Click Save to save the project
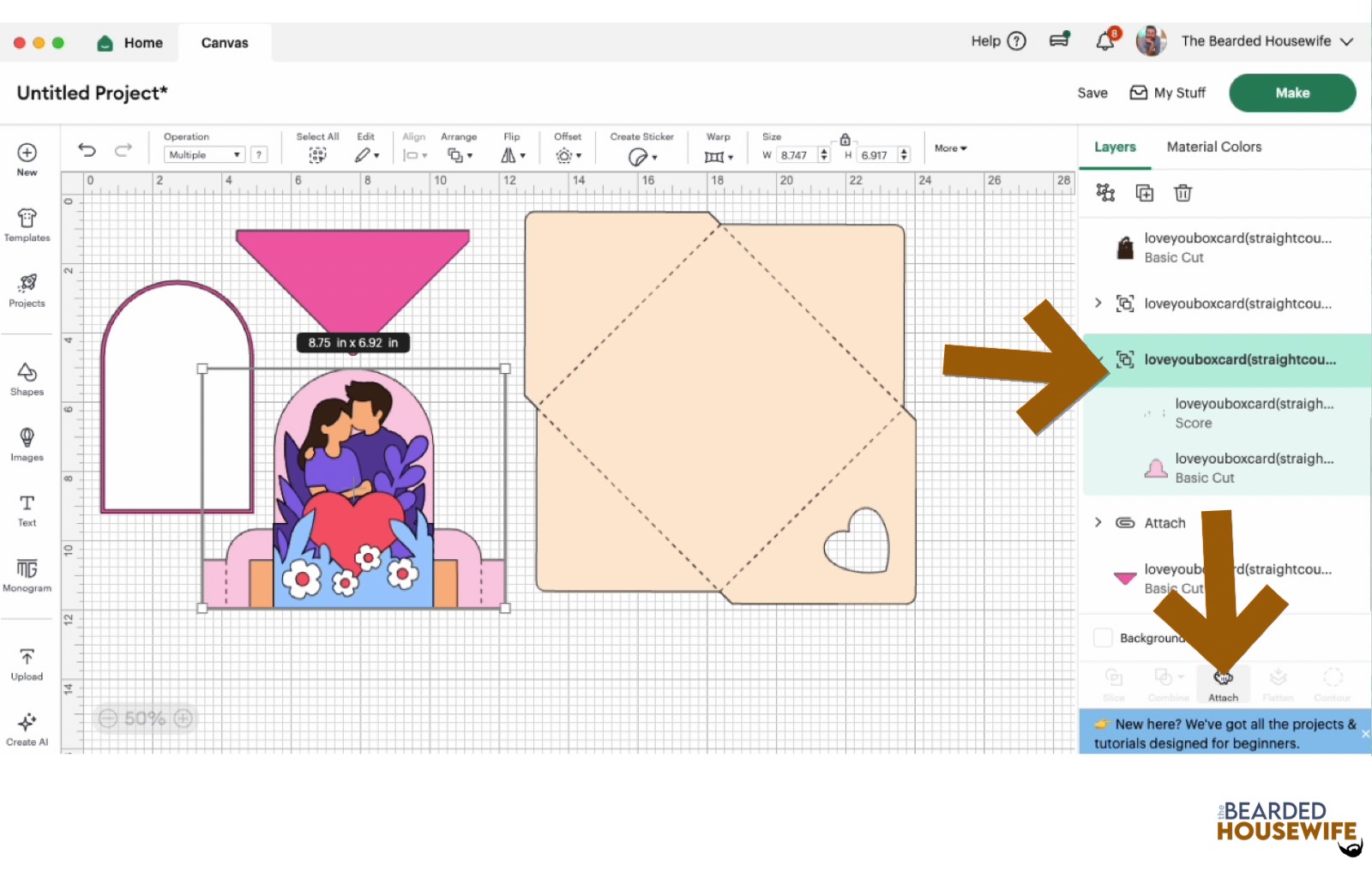The height and width of the screenshot is (872, 1372). (1092, 93)
